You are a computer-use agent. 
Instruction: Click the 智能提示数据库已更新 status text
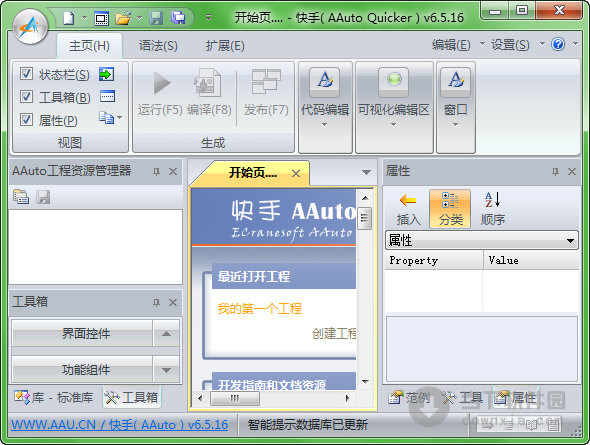307,425
